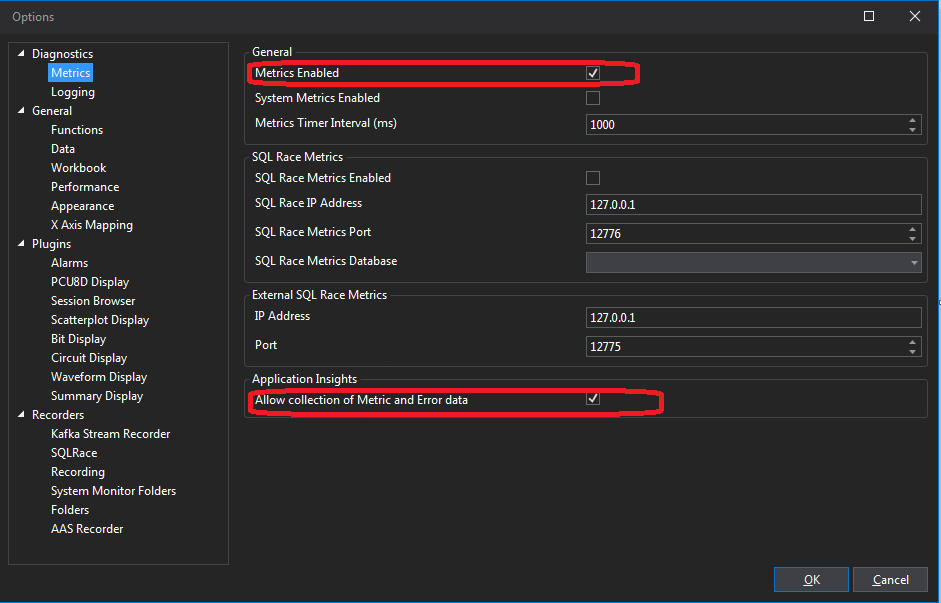Dismiss the dialog with Cancel
Image resolution: width=941 pixels, height=603 pixels.
(889, 579)
